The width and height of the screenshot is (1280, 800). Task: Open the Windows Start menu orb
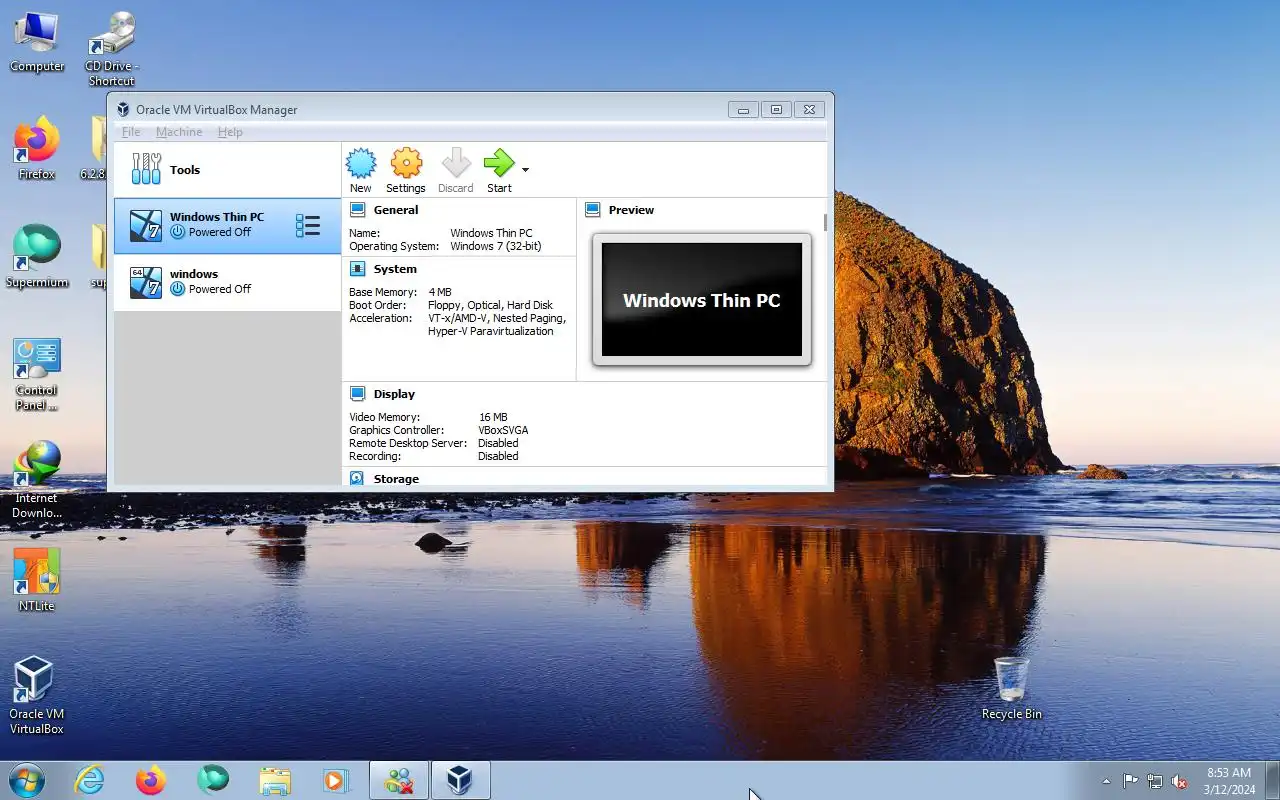click(x=26, y=780)
